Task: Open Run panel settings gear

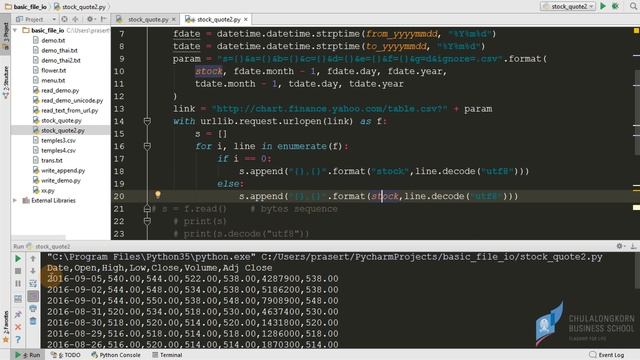Action: tap(620, 246)
